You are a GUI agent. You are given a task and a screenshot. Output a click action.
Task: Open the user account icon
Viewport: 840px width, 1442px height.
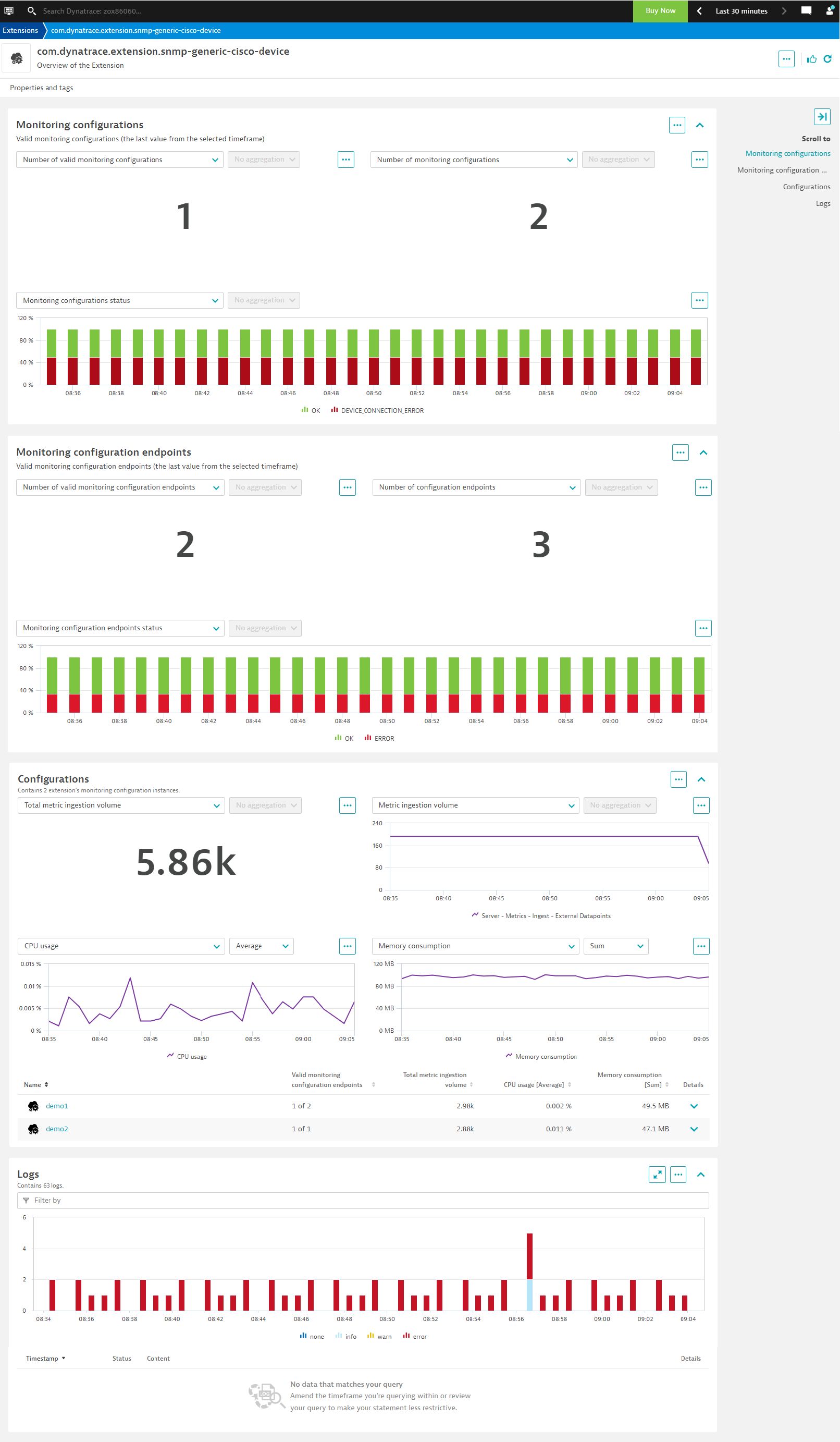829,11
